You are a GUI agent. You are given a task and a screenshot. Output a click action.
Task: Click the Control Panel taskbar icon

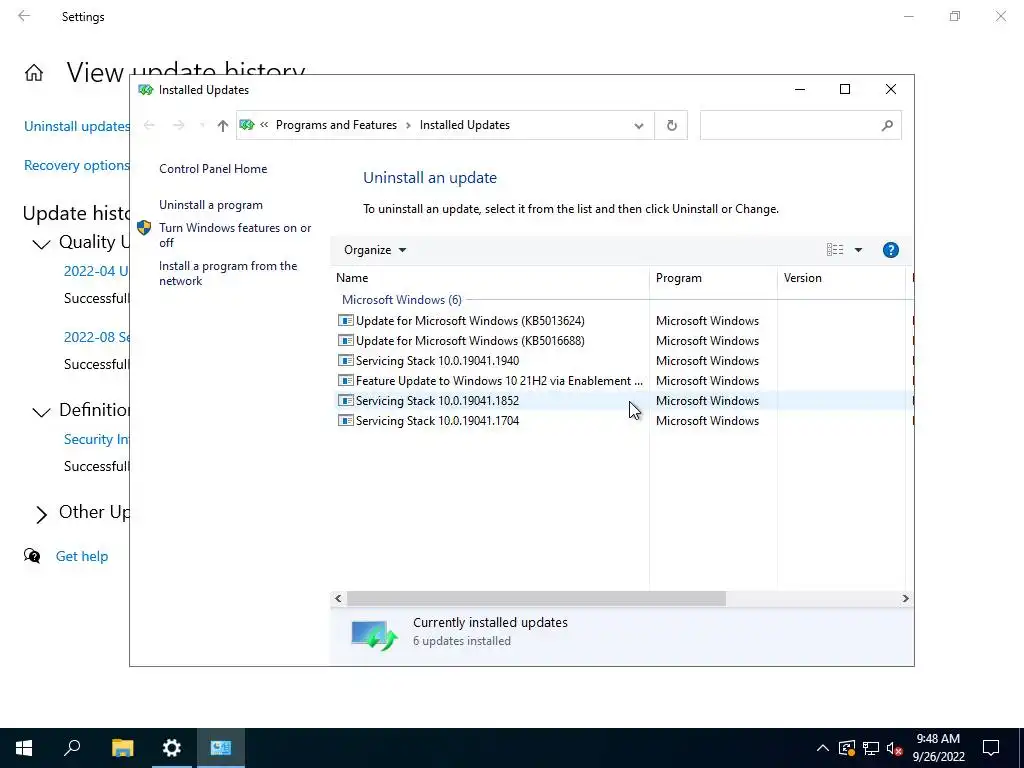point(221,748)
